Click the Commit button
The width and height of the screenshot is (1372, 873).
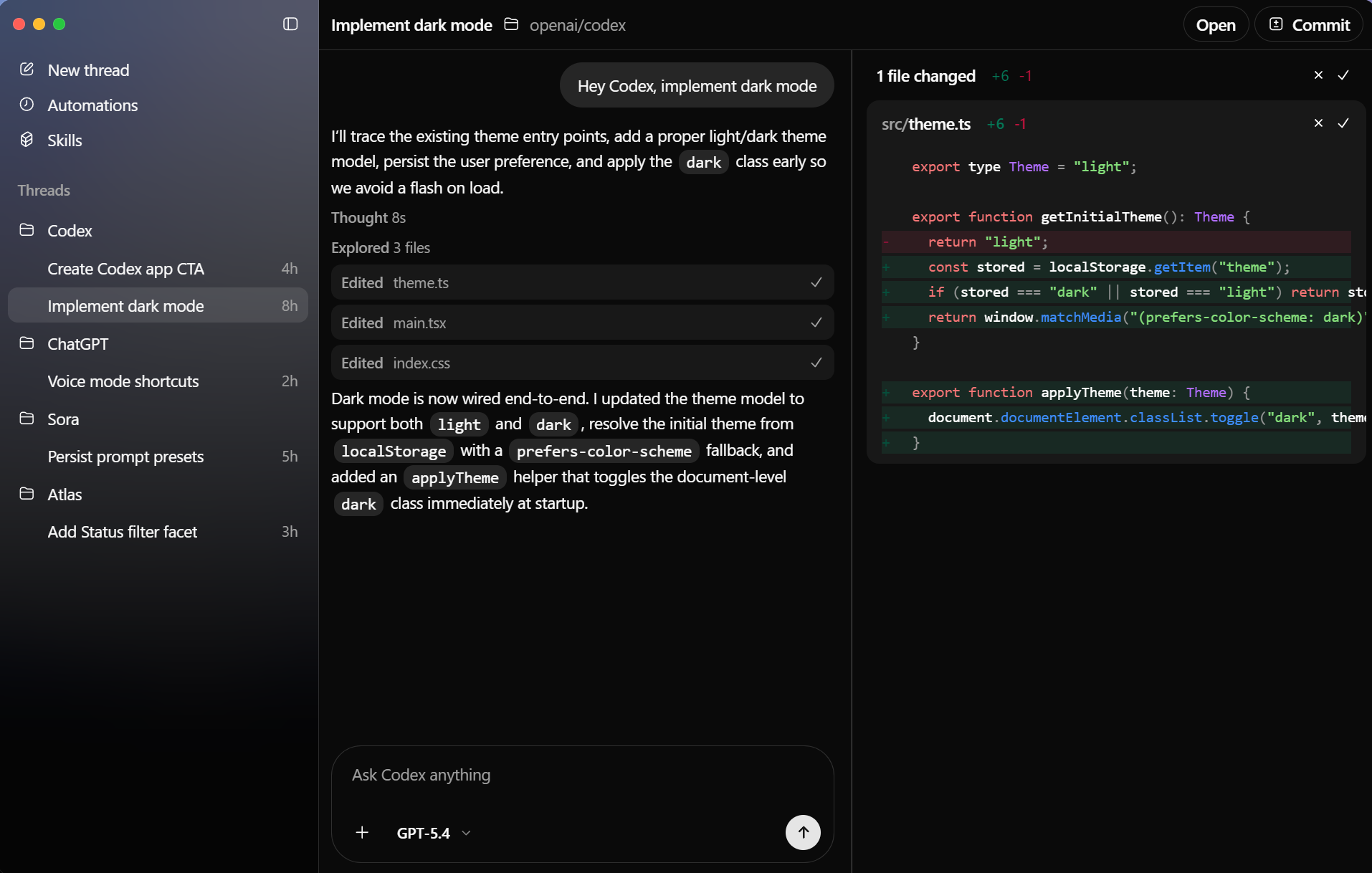[x=1309, y=25]
